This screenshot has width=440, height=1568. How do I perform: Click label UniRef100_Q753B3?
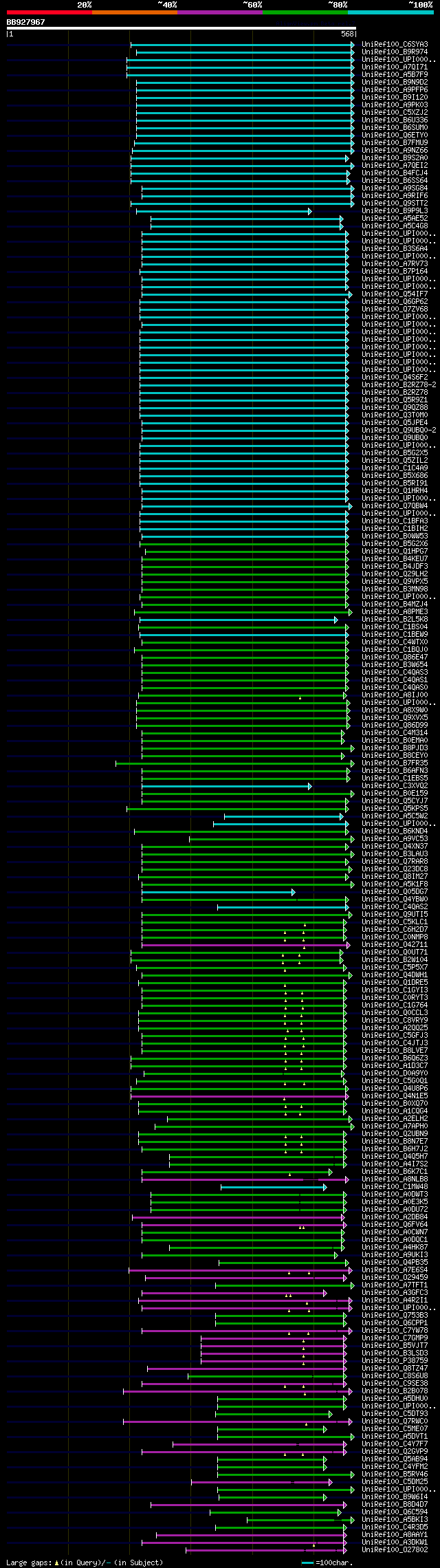click(395, 1316)
